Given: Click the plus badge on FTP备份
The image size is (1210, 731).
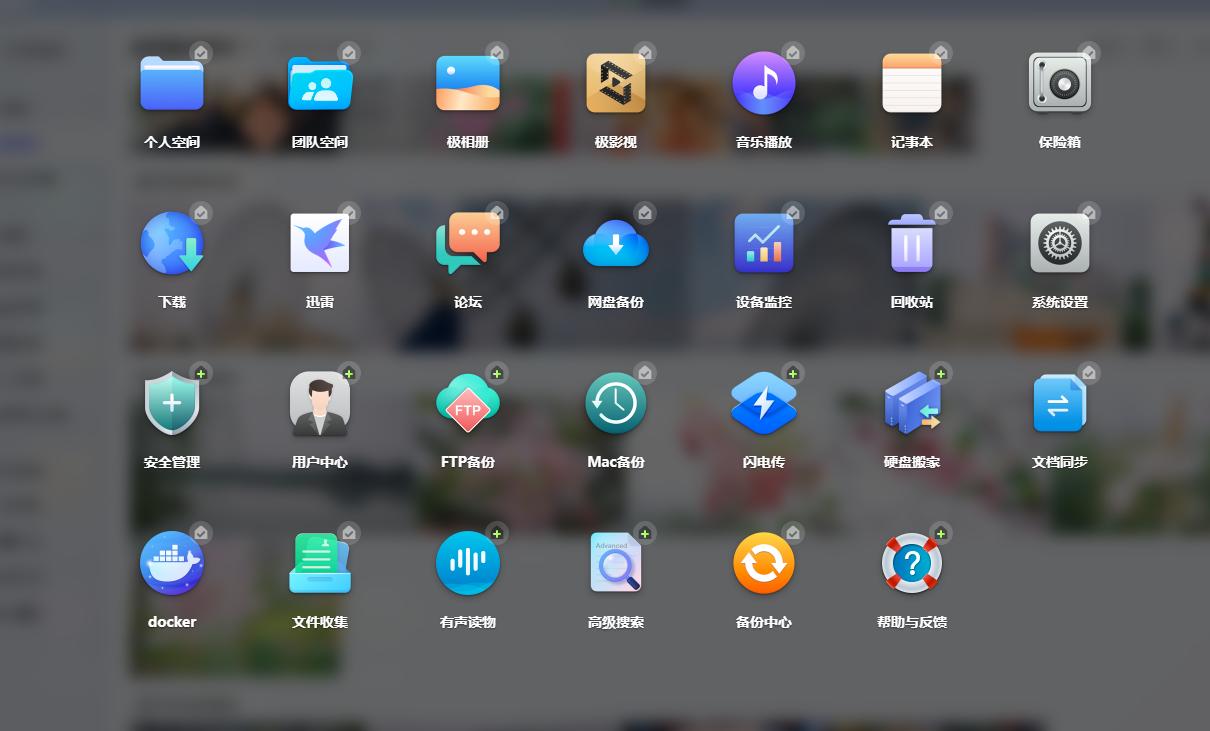Looking at the screenshot, I should (497, 373).
